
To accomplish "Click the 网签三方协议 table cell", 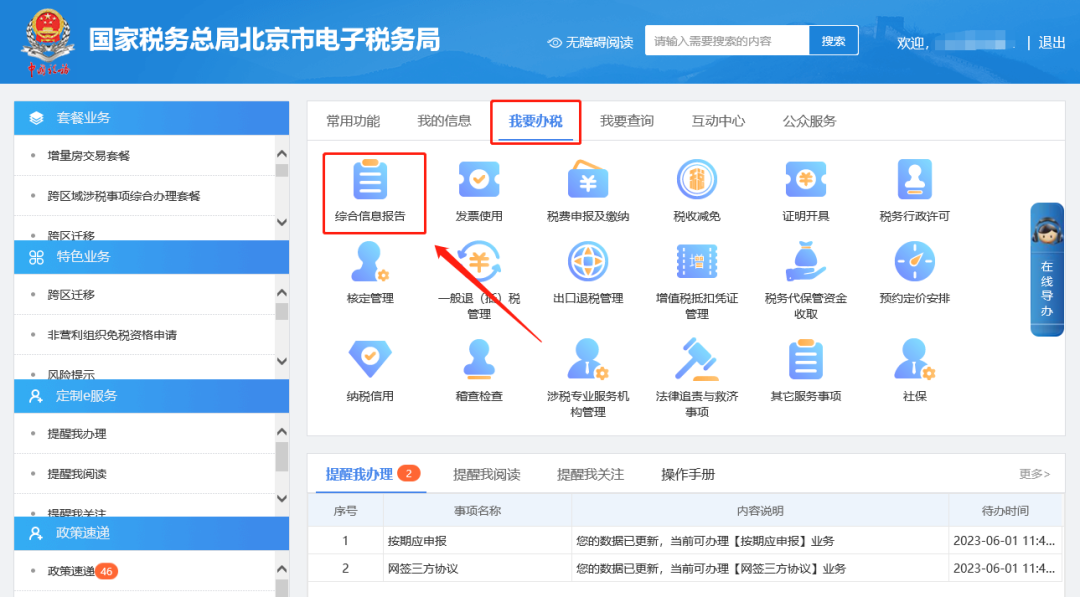I will point(477,569).
